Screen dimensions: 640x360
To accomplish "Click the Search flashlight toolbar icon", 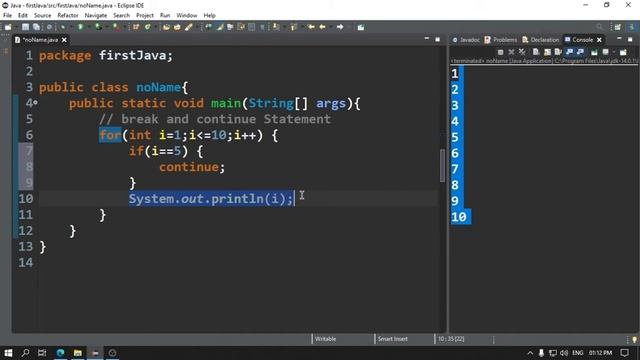I will click(188, 27).
